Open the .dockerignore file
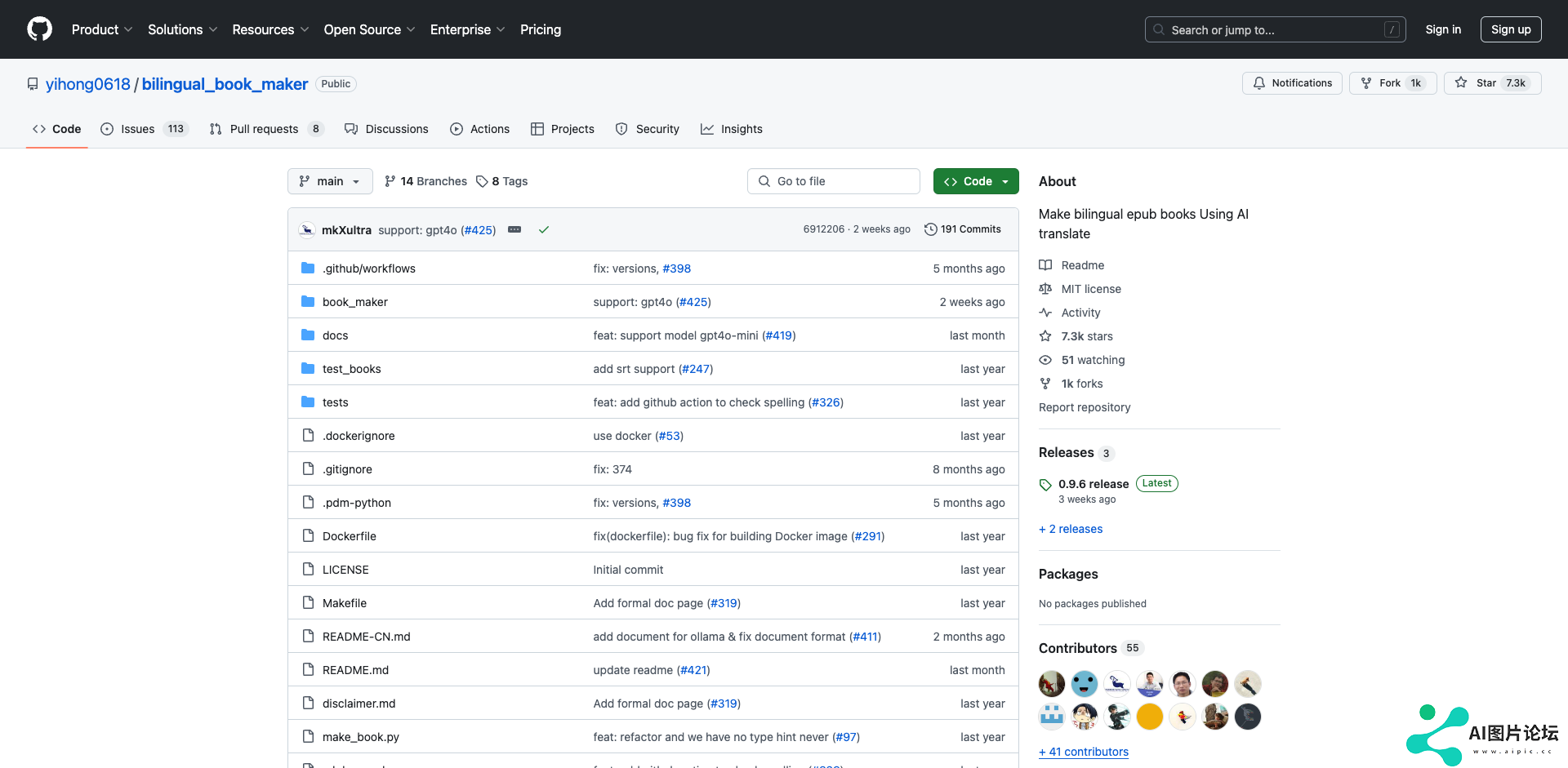Viewport: 1568px width, 768px height. pyautogui.click(x=359, y=436)
